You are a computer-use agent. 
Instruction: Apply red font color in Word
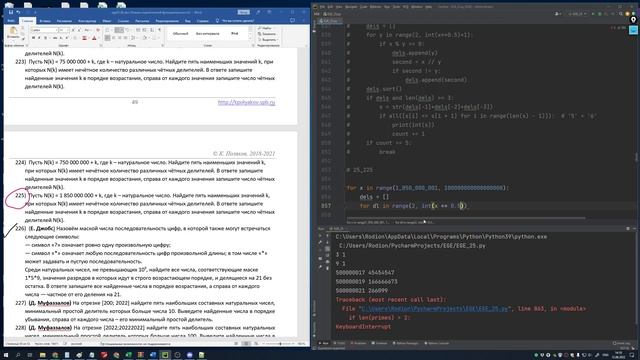[x=94, y=38]
